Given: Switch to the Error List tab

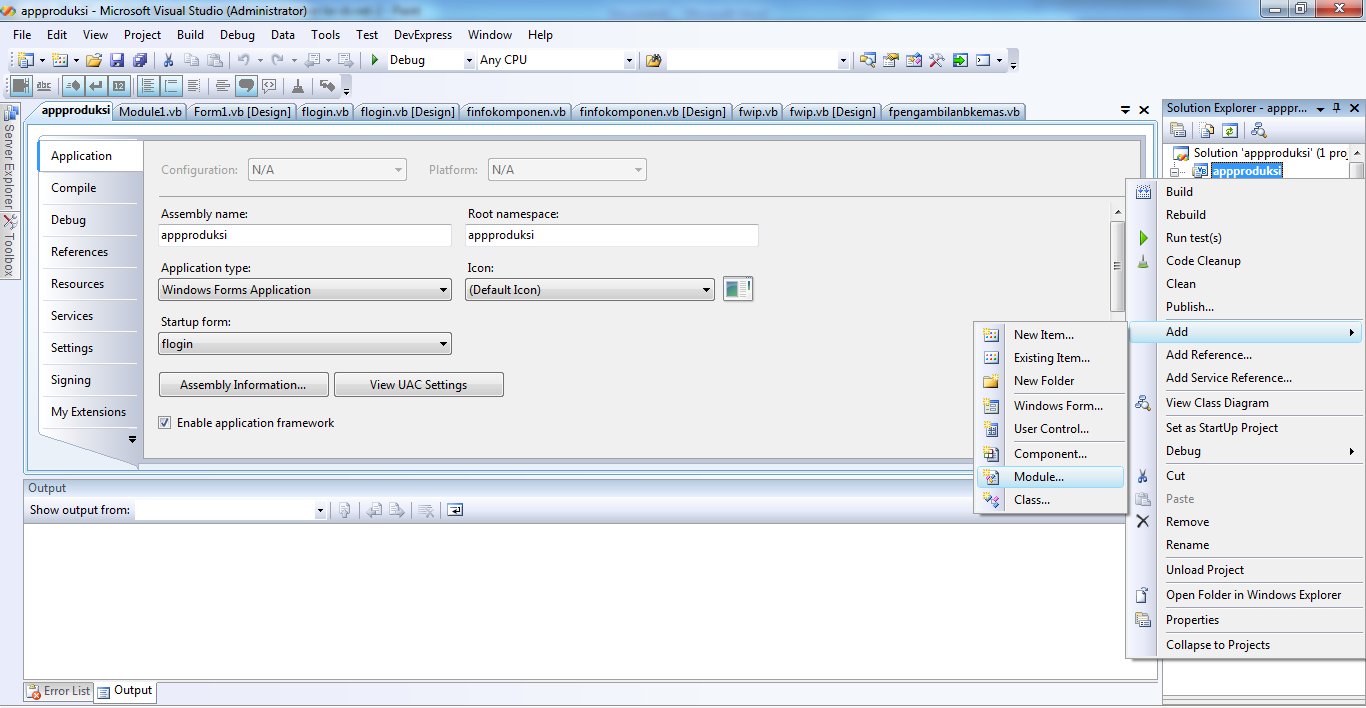Looking at the screenshot, I should point(58,691).
